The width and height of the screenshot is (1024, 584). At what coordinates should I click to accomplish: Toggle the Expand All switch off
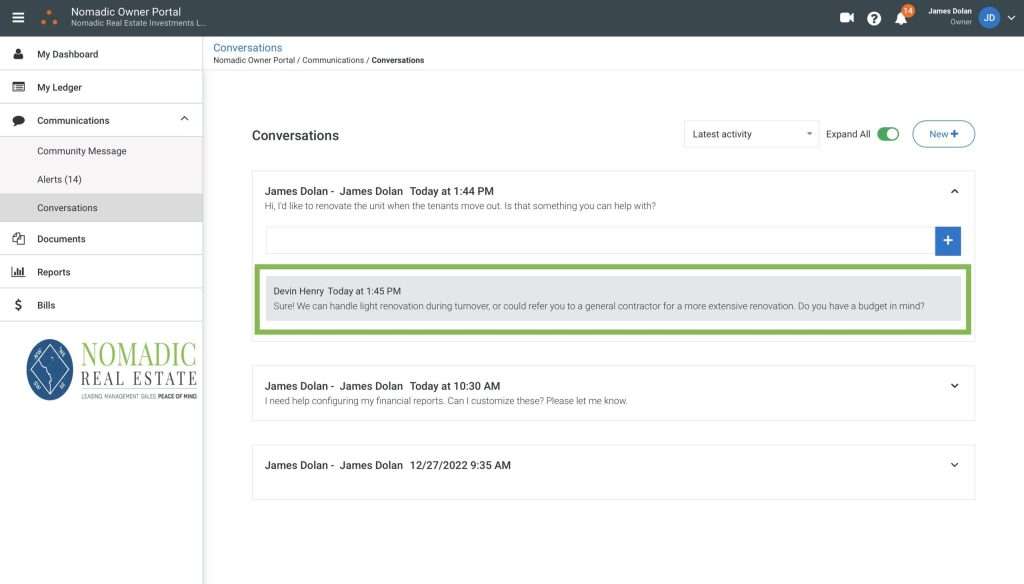[887, 134]
